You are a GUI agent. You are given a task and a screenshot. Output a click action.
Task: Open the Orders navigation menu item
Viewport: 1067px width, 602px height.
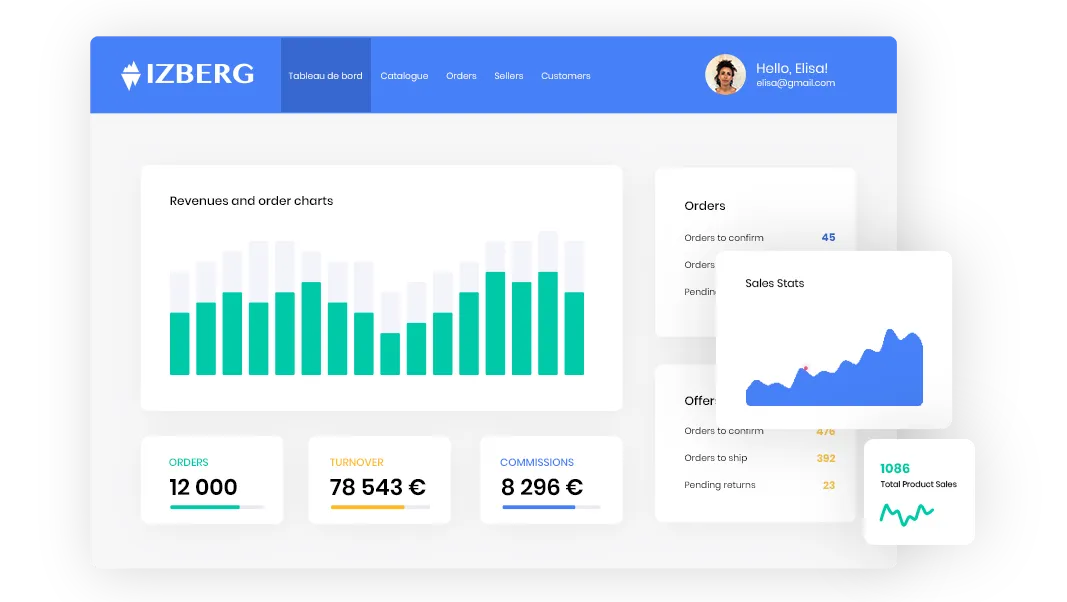point(461,76)
